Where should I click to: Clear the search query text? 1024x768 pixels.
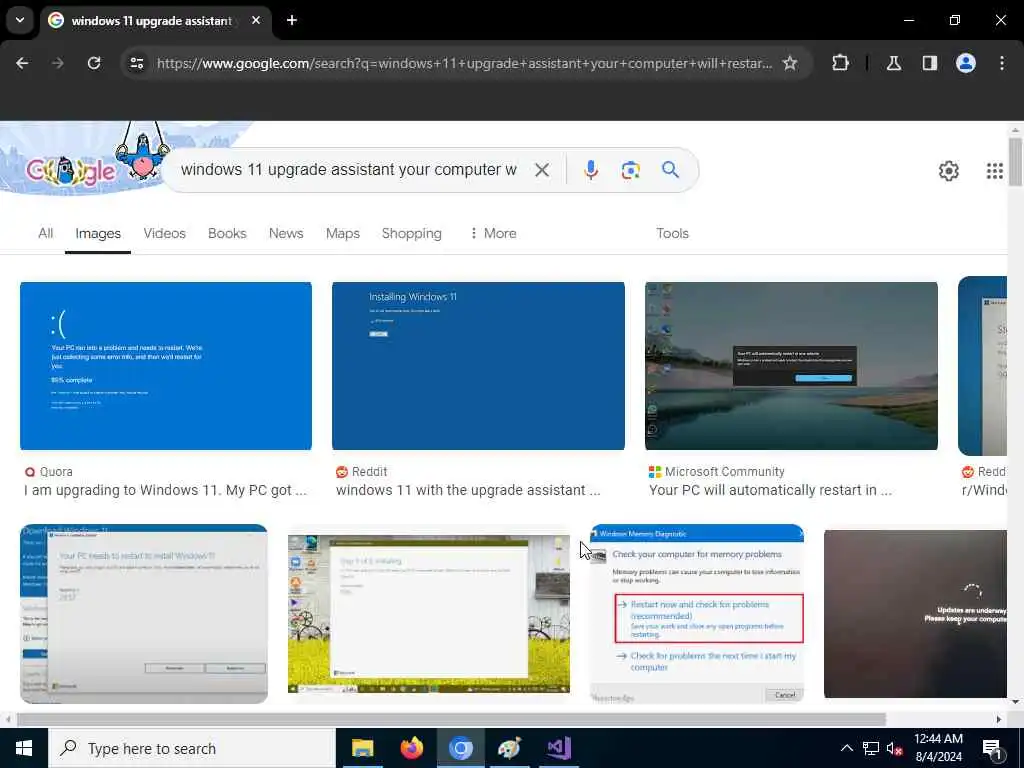pyautogui.click(x=541, y=170)
